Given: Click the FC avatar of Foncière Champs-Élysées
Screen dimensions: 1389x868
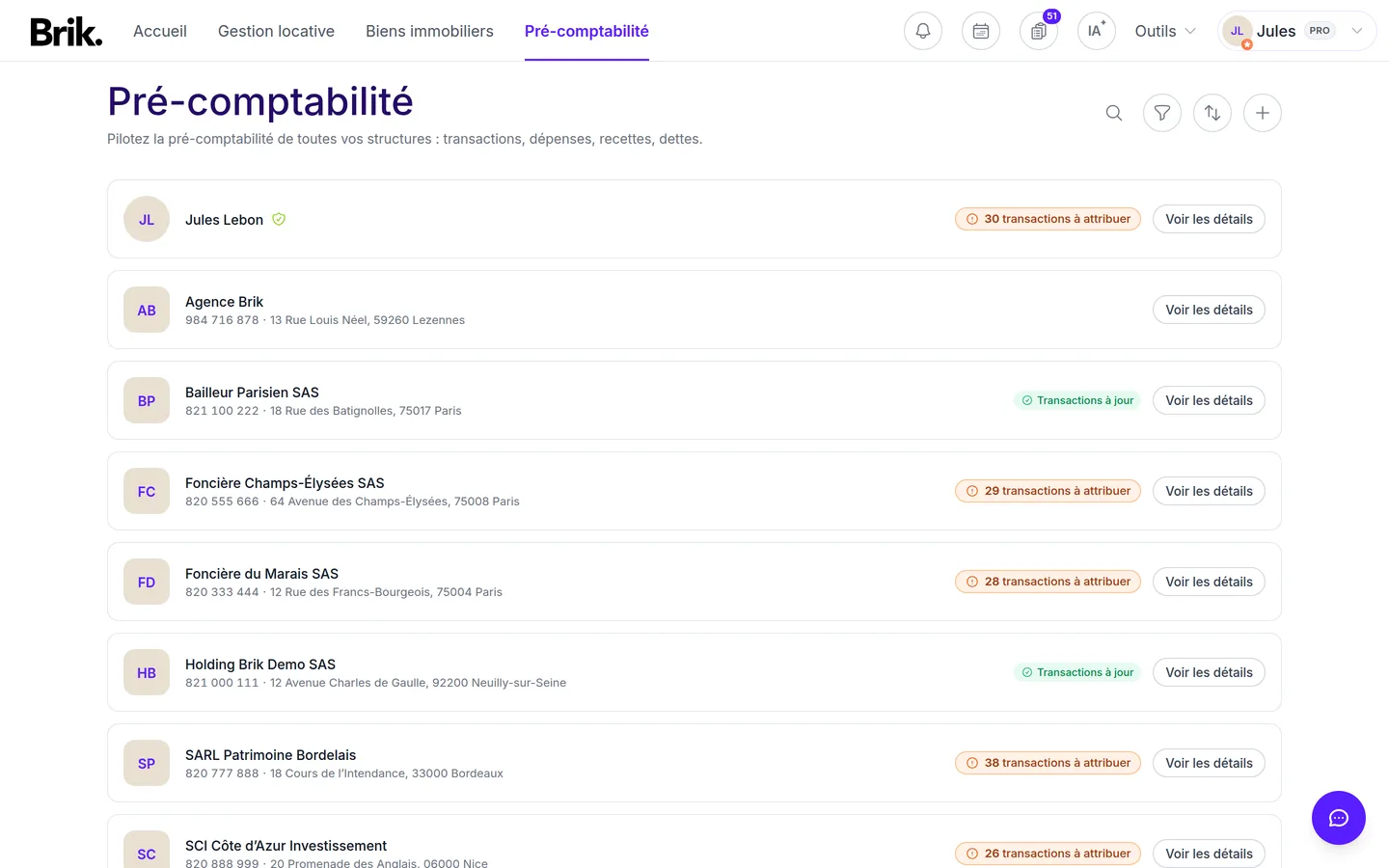Looking at the screenshot, I should [x=147, y=491].
